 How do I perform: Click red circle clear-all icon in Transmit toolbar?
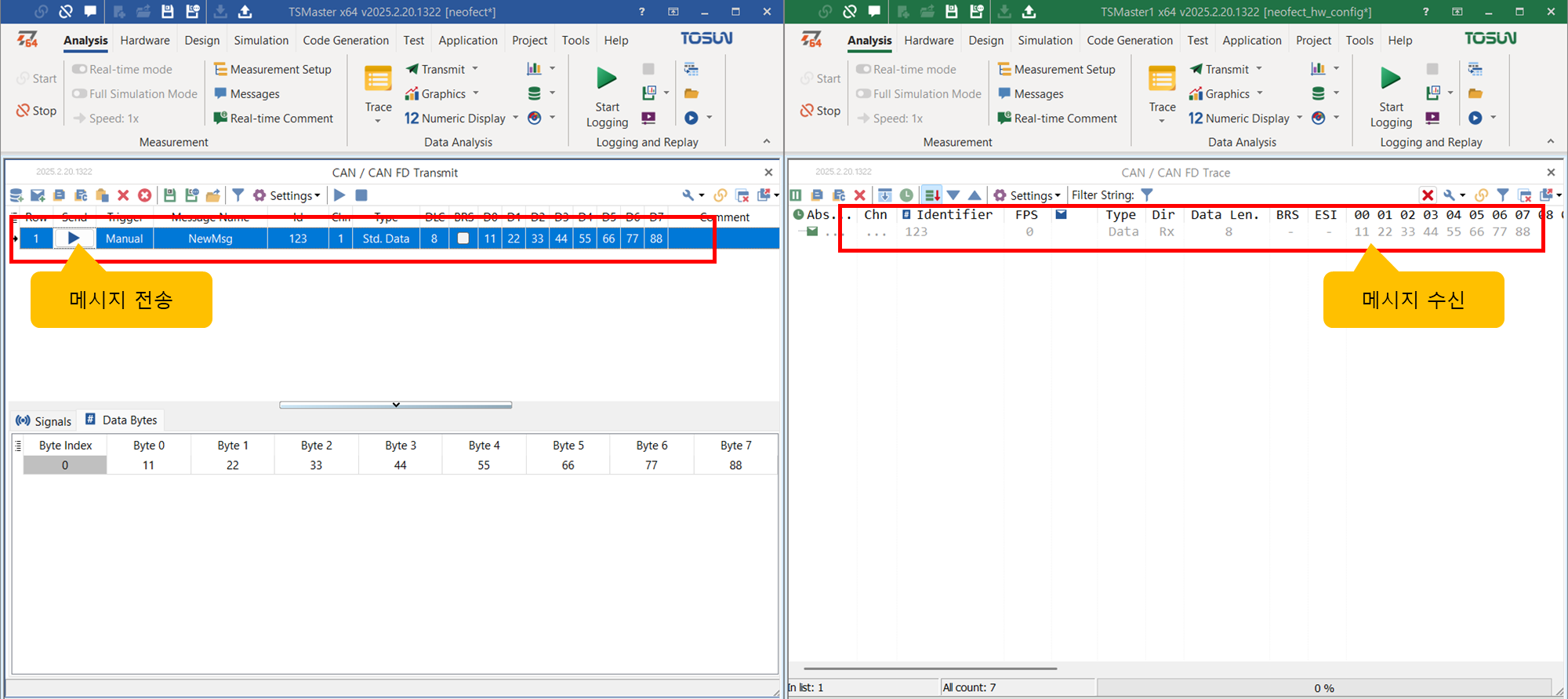[144, 195]
